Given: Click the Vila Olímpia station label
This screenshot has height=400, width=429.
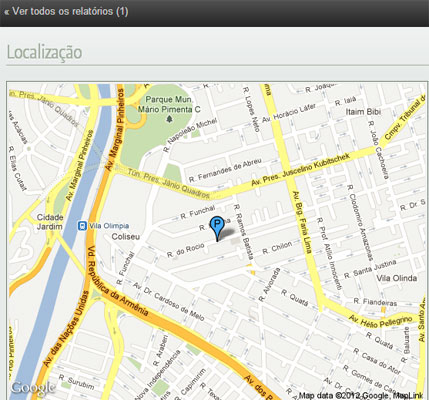Looking at the screenshot, I should coord(109,226).
